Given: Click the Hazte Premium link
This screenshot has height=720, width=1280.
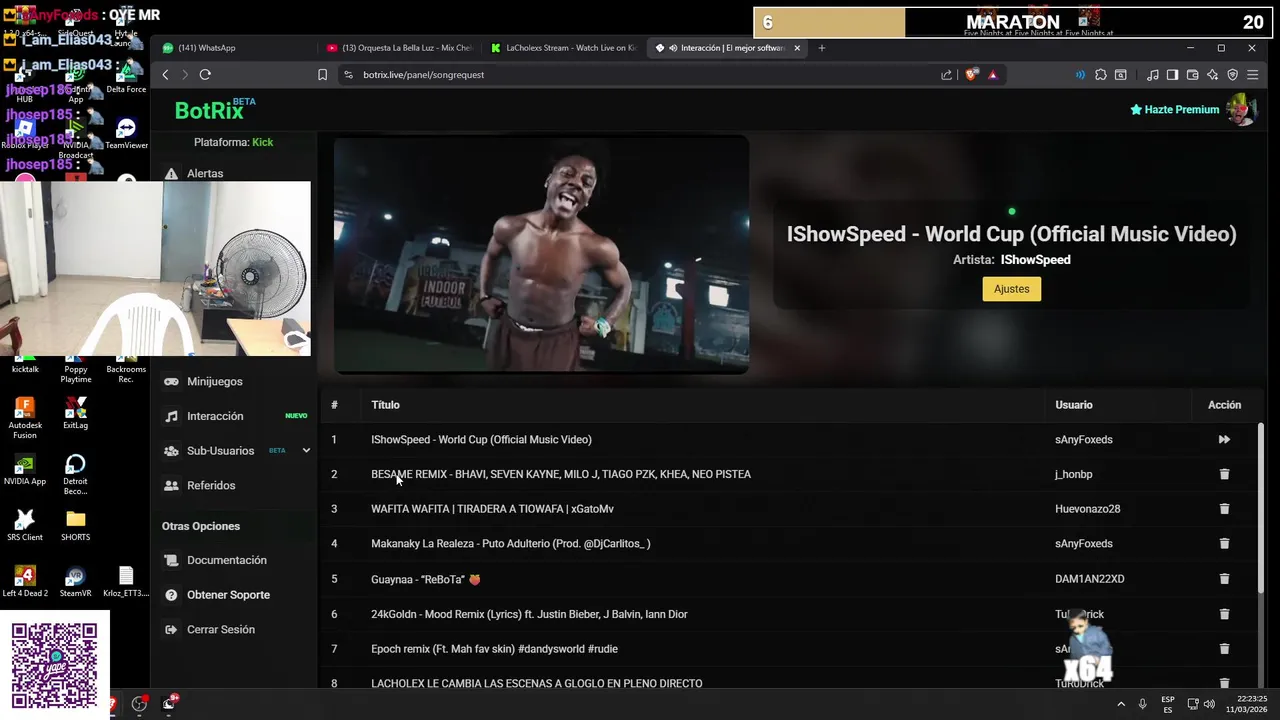Looking at the screenshot, I should tap(1175, 110).
